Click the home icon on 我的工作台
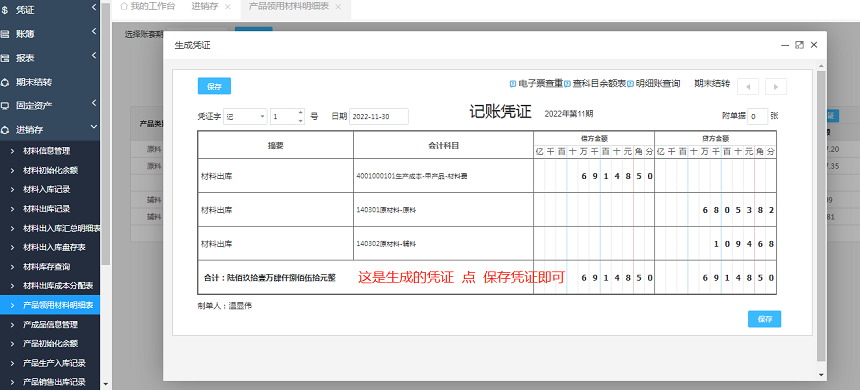860x390 pixels. [124, 7]
